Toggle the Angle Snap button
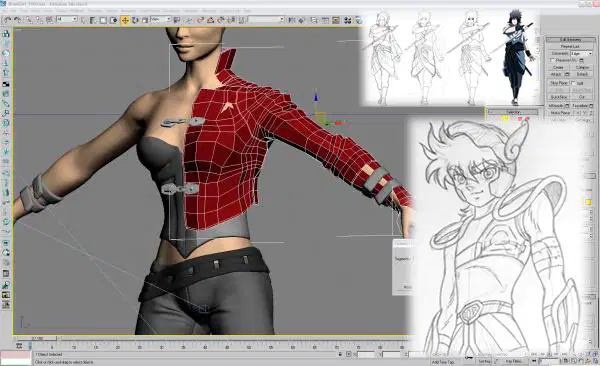 210,20
